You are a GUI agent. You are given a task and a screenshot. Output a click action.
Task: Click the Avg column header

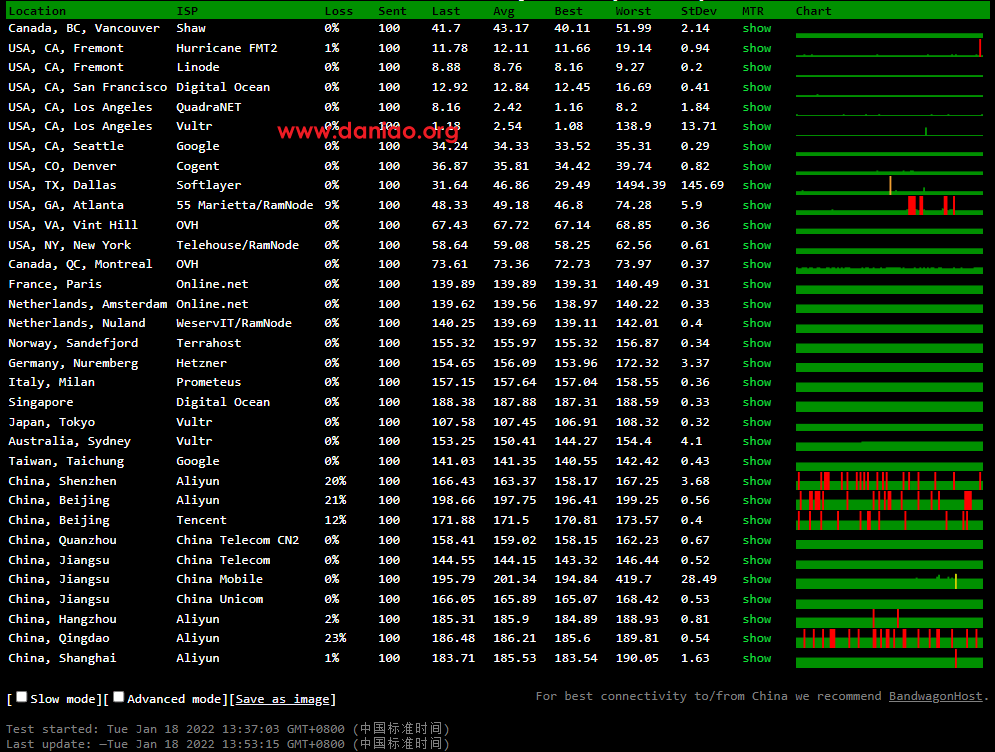[x=504, y=11]
